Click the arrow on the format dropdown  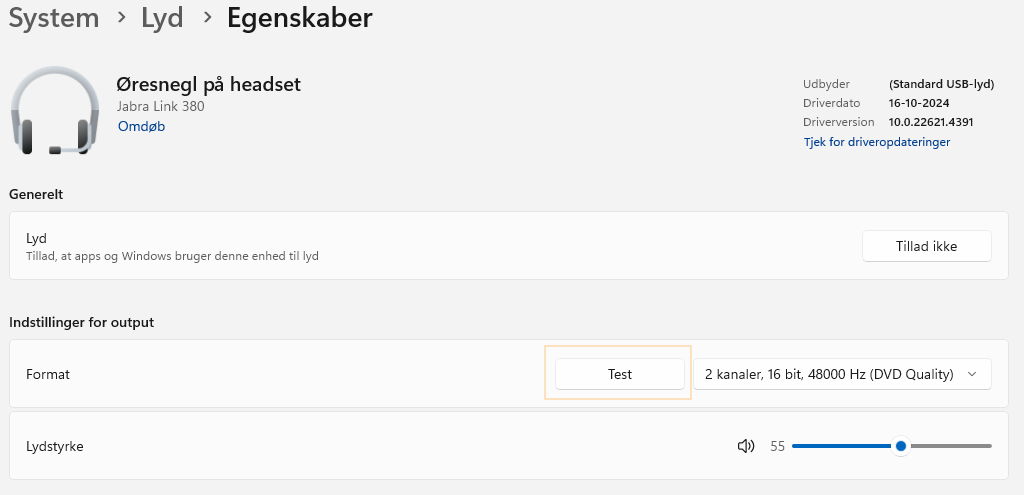pyautogui.click(x=972, y=374)
